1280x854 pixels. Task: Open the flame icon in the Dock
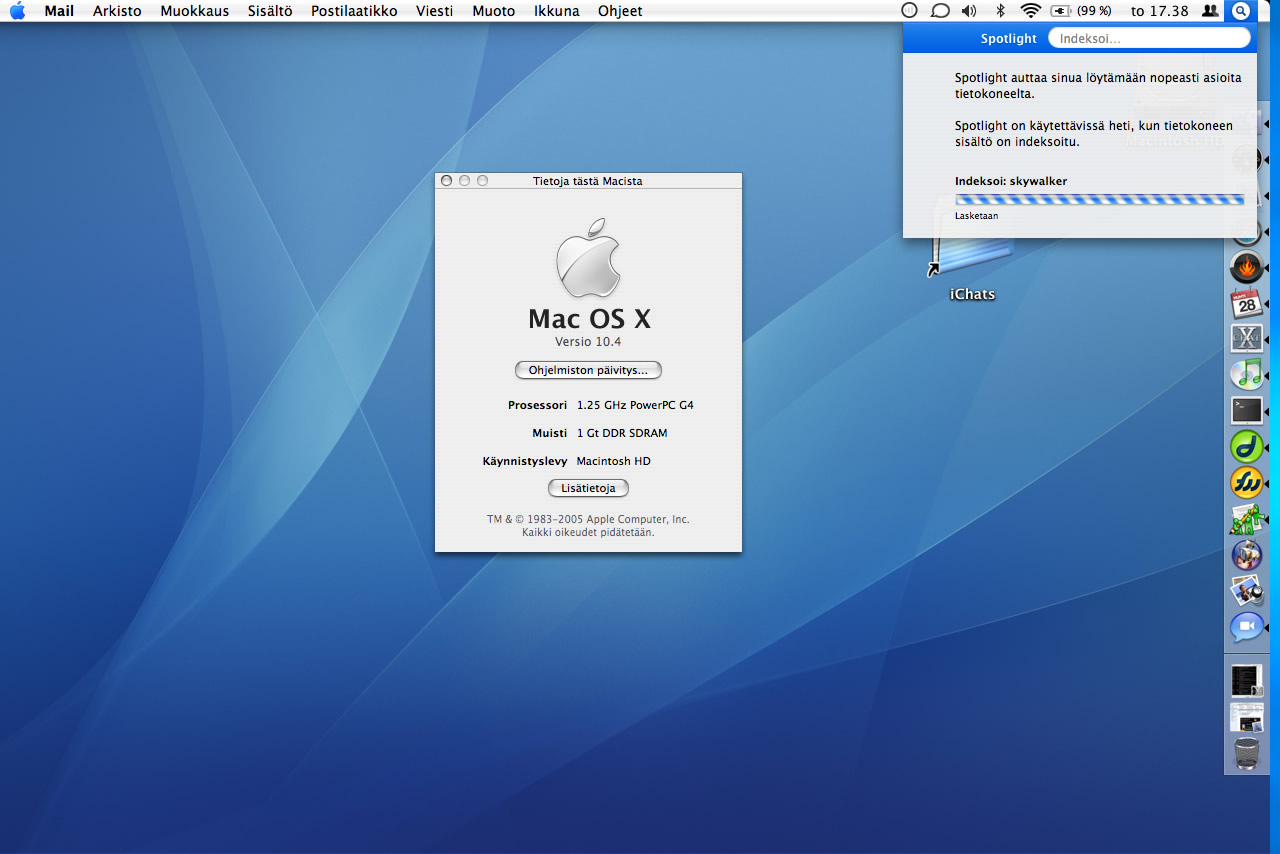click(1246, 266)
